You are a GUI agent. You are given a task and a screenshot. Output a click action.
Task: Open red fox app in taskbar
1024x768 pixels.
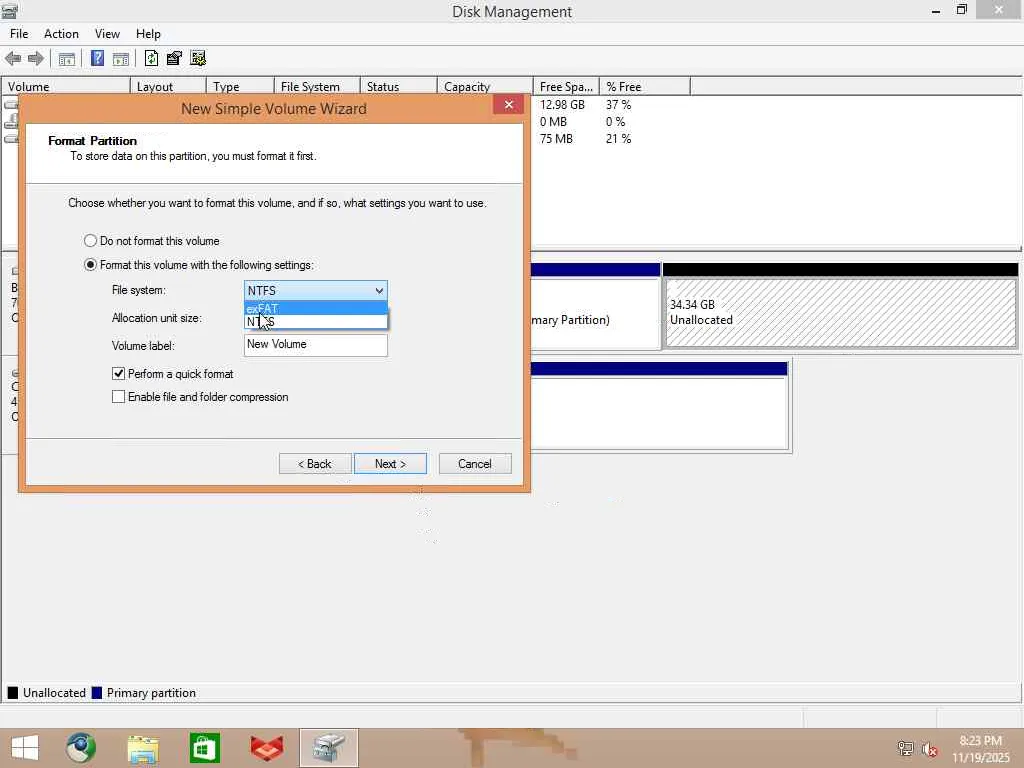click(266, 748)
